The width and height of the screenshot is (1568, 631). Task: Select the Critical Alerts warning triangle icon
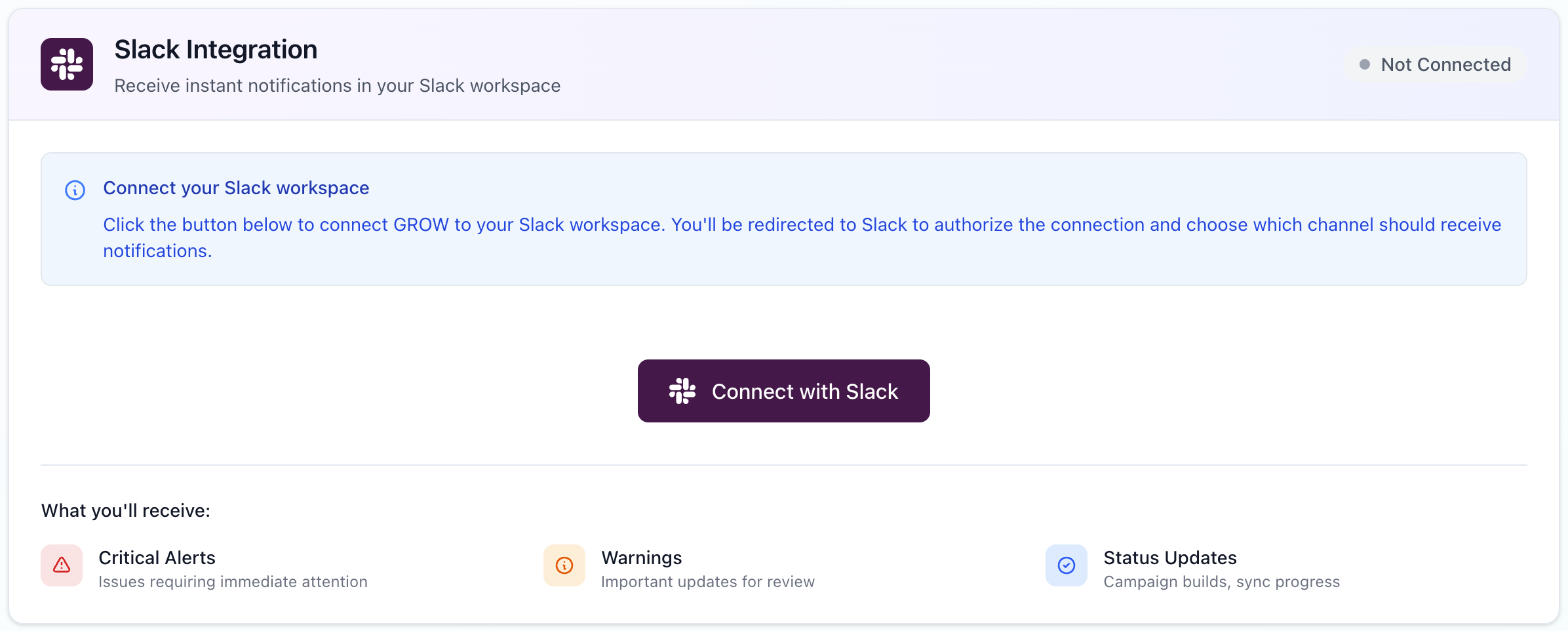tap(60, 565)
